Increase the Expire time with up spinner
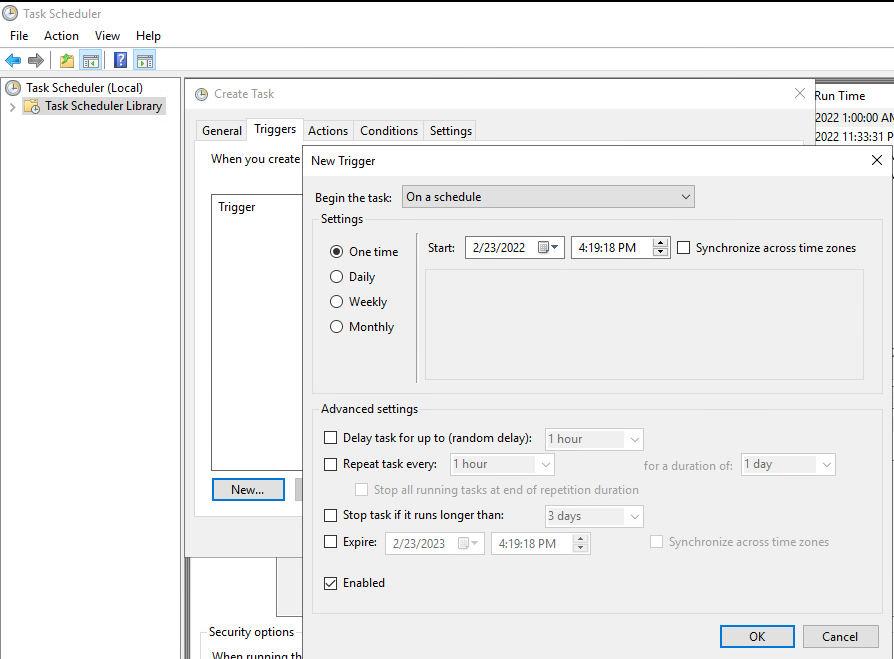This screenshot has height=659, width=894. point(580,539)
